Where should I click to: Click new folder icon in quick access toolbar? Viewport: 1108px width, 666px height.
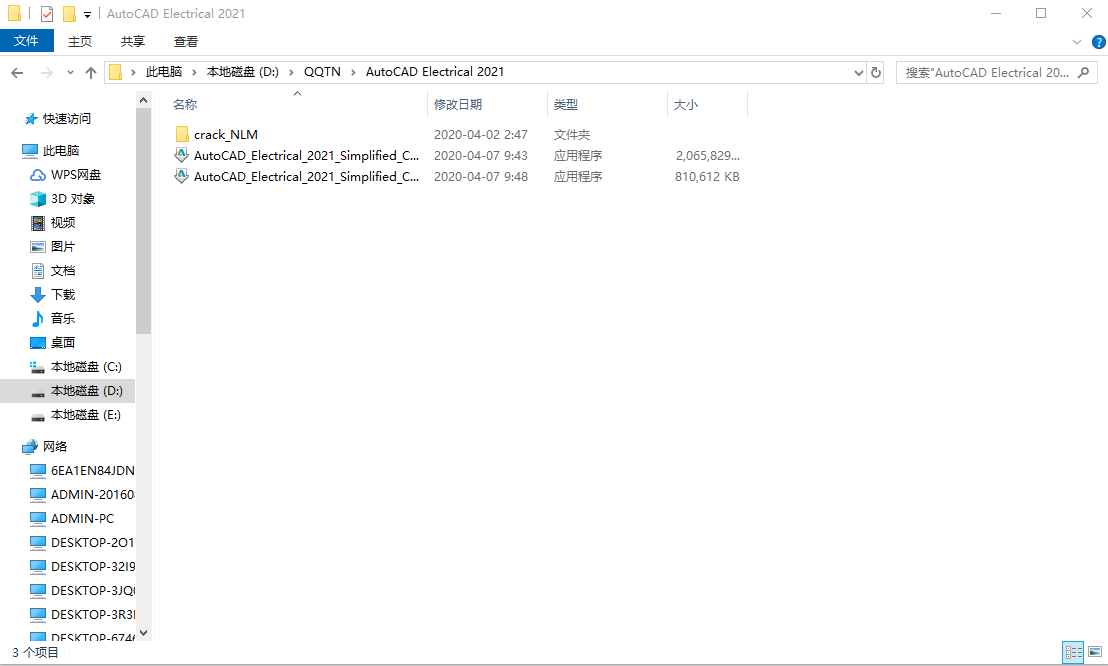point(69,13)
